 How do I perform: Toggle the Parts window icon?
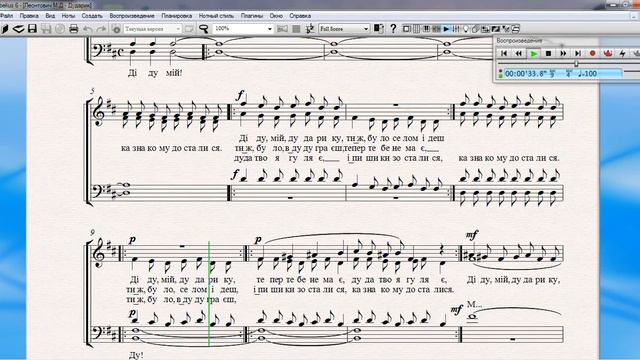tap(475, 29)
